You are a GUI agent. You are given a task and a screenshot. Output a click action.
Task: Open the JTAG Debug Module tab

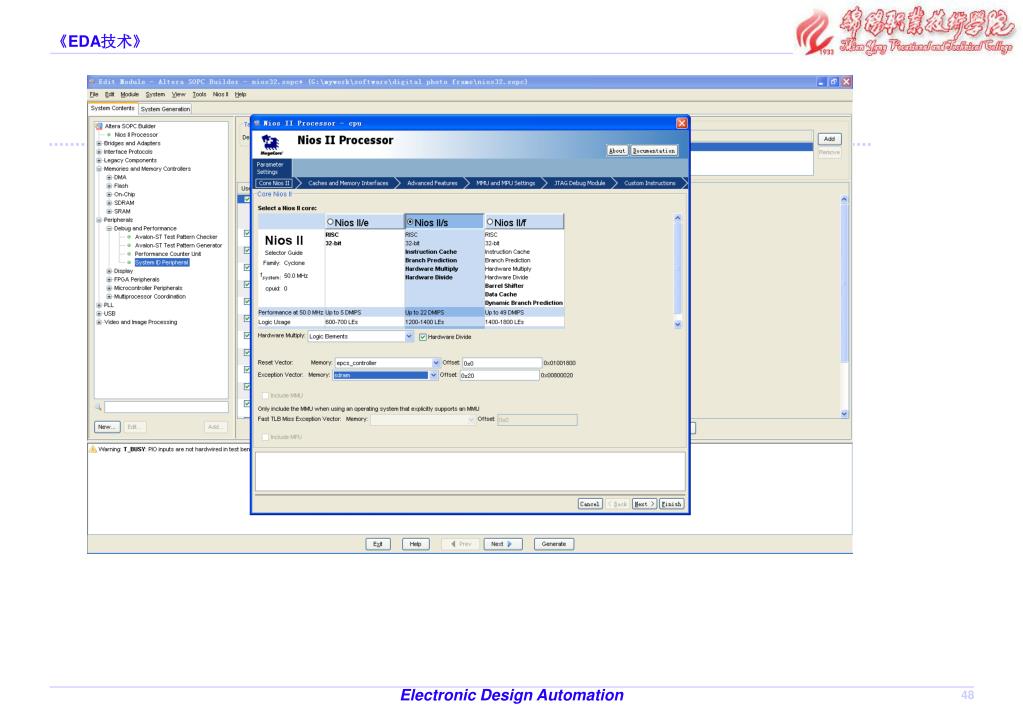tap(580, 183)
